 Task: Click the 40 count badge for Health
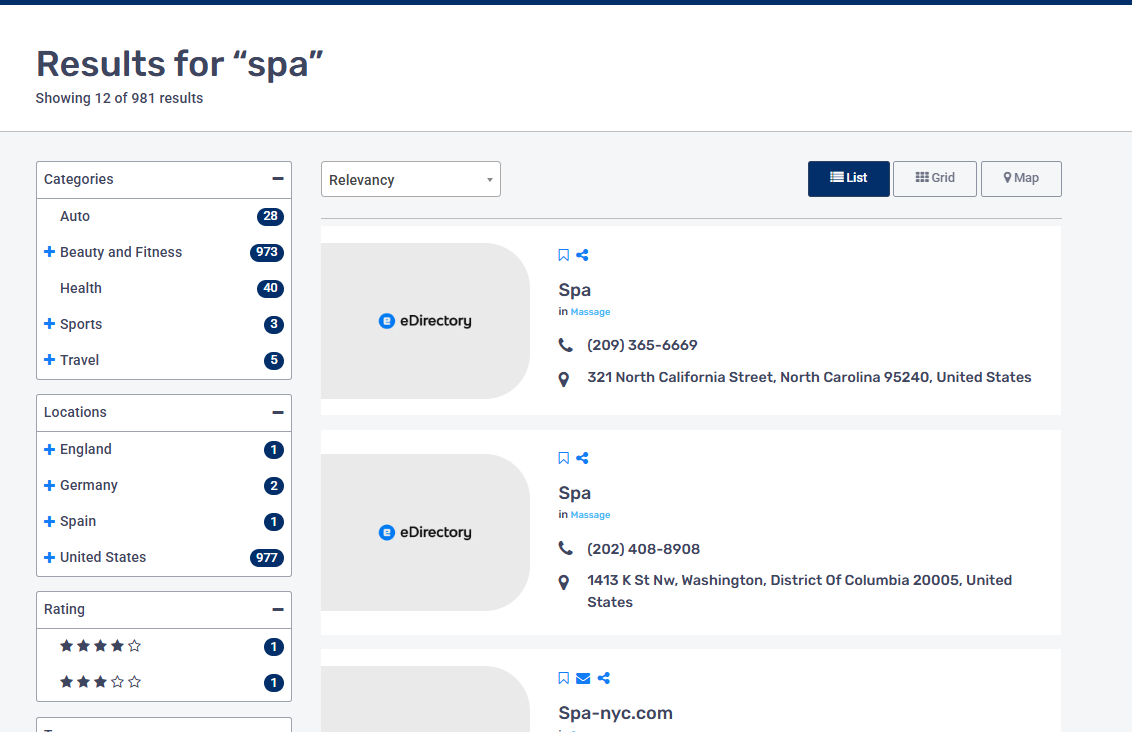pyautogui.click(x=271, y=288)
